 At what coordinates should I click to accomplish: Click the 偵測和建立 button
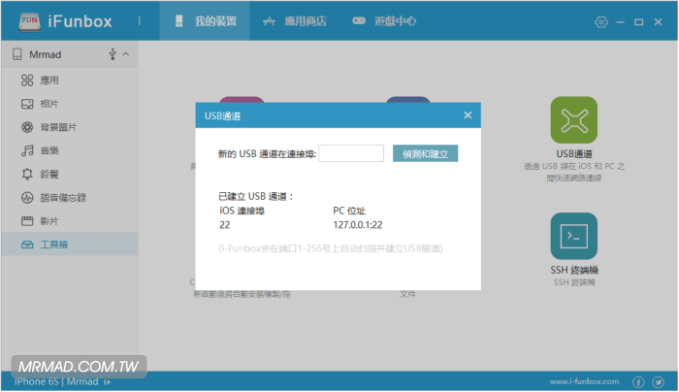[x=425, y=153]
